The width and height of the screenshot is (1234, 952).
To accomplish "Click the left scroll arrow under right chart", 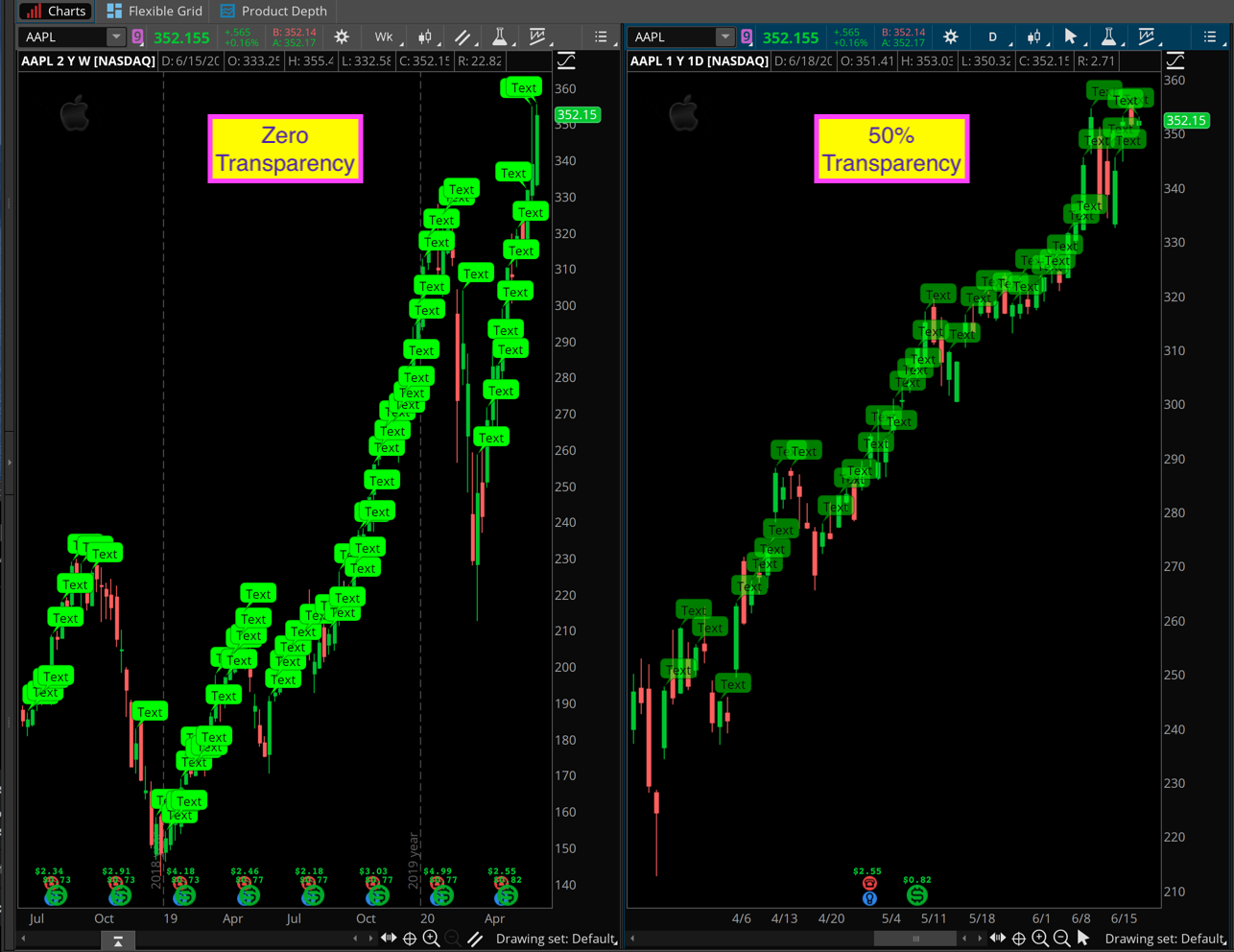I will (634, 939).
